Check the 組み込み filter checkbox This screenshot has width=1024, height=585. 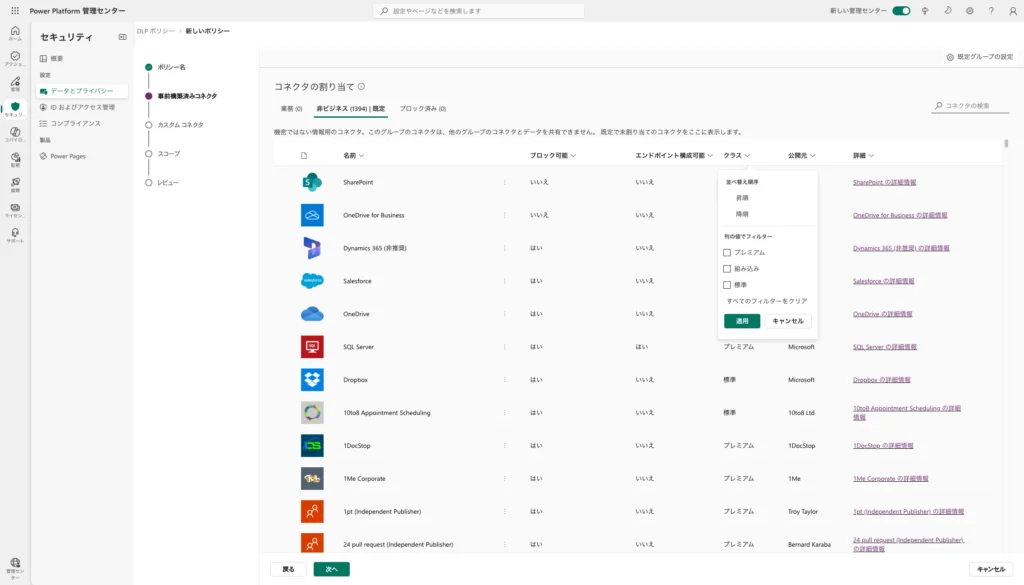(x=727, y=268)
